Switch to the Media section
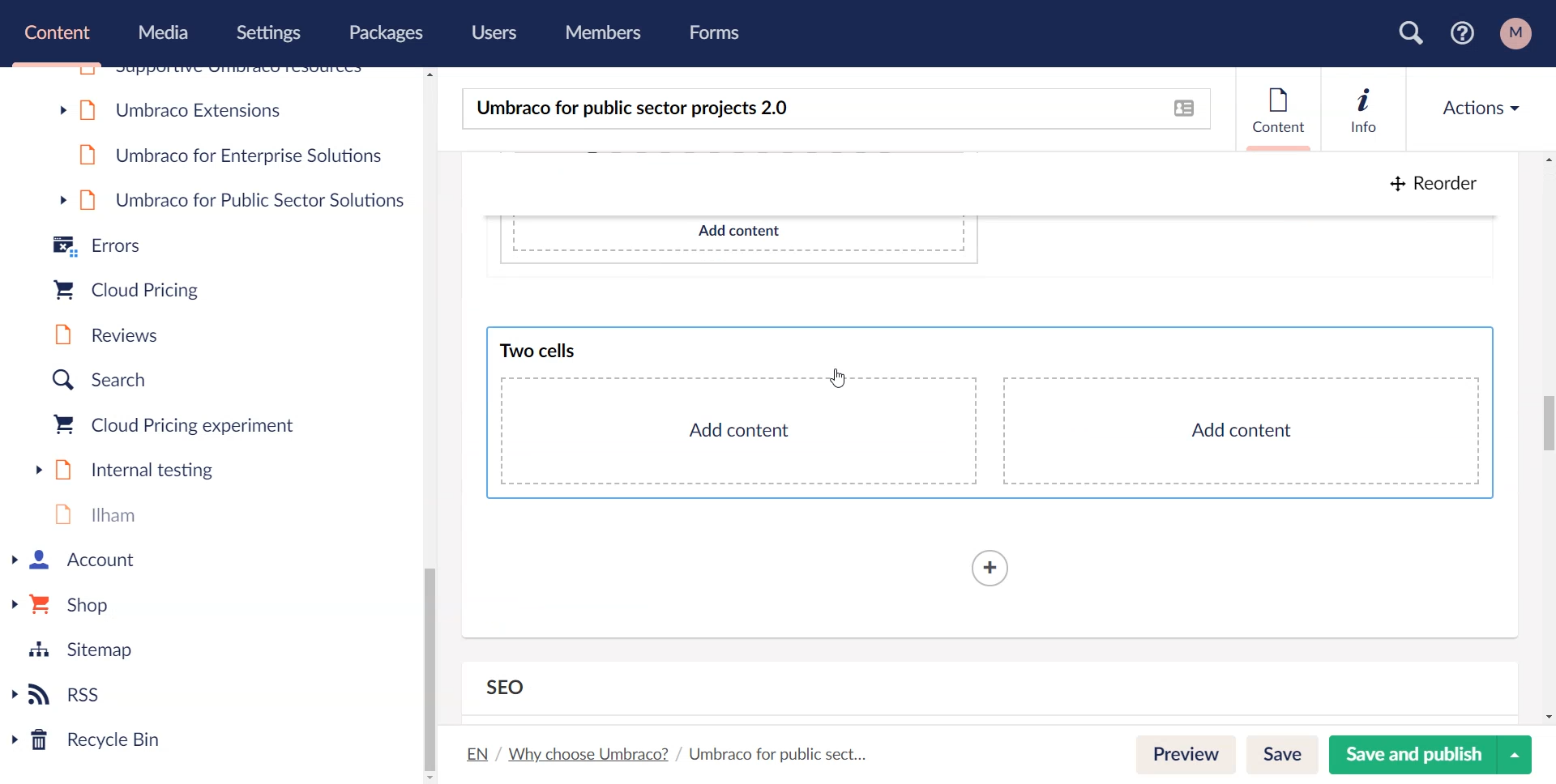Viewport: 1556px width, 784px height. coord(163,32)
